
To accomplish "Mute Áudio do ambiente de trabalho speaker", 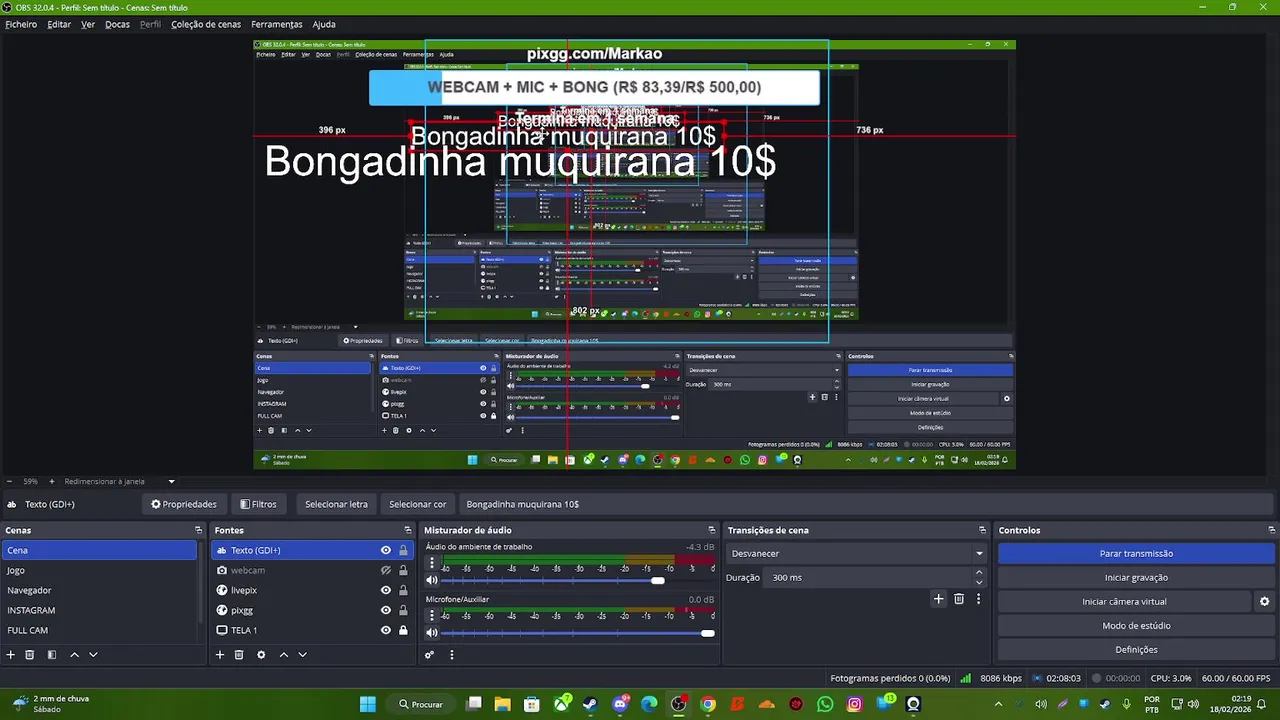I will (432, 580).
